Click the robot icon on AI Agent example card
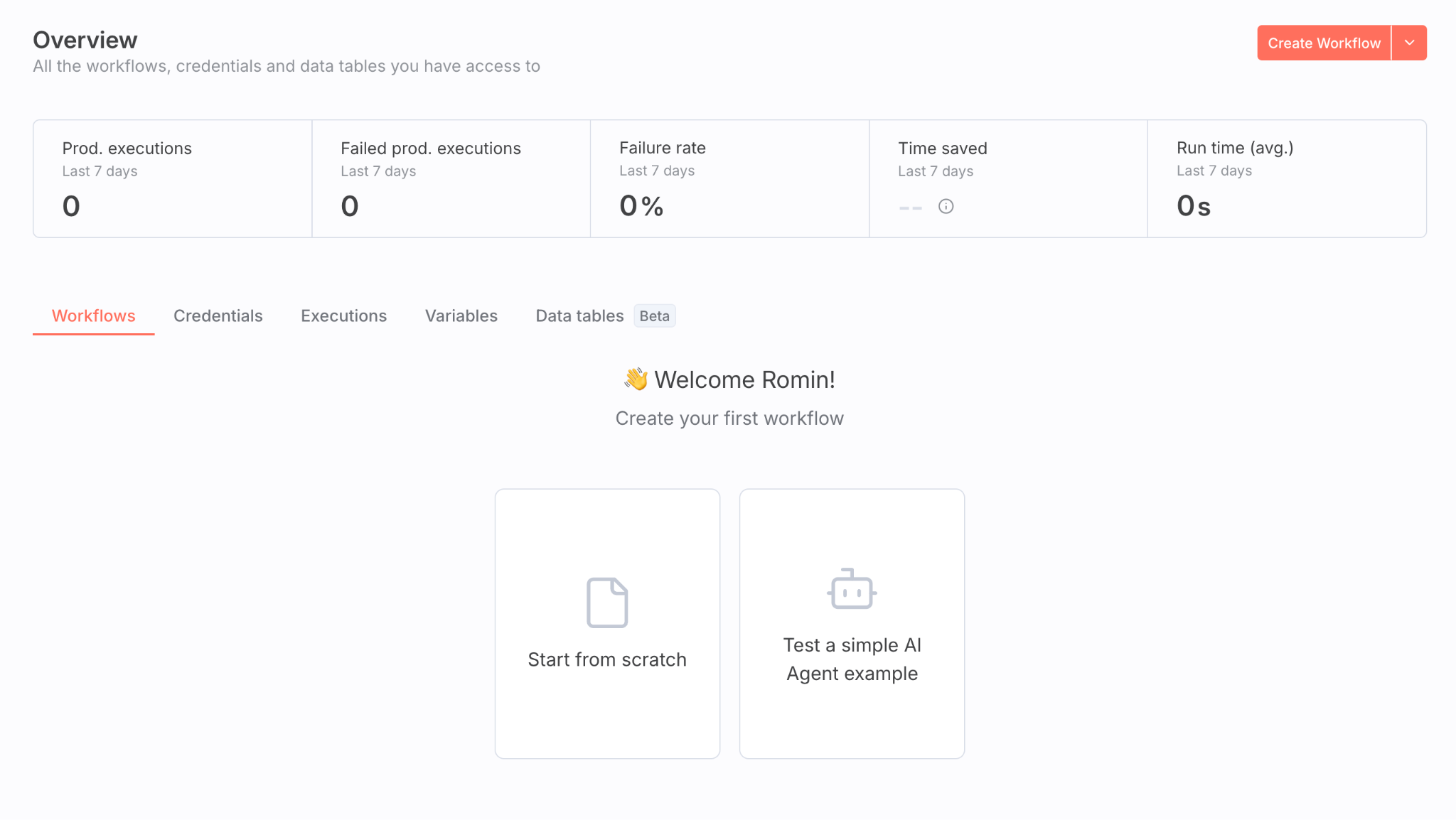 pos(851,588)
